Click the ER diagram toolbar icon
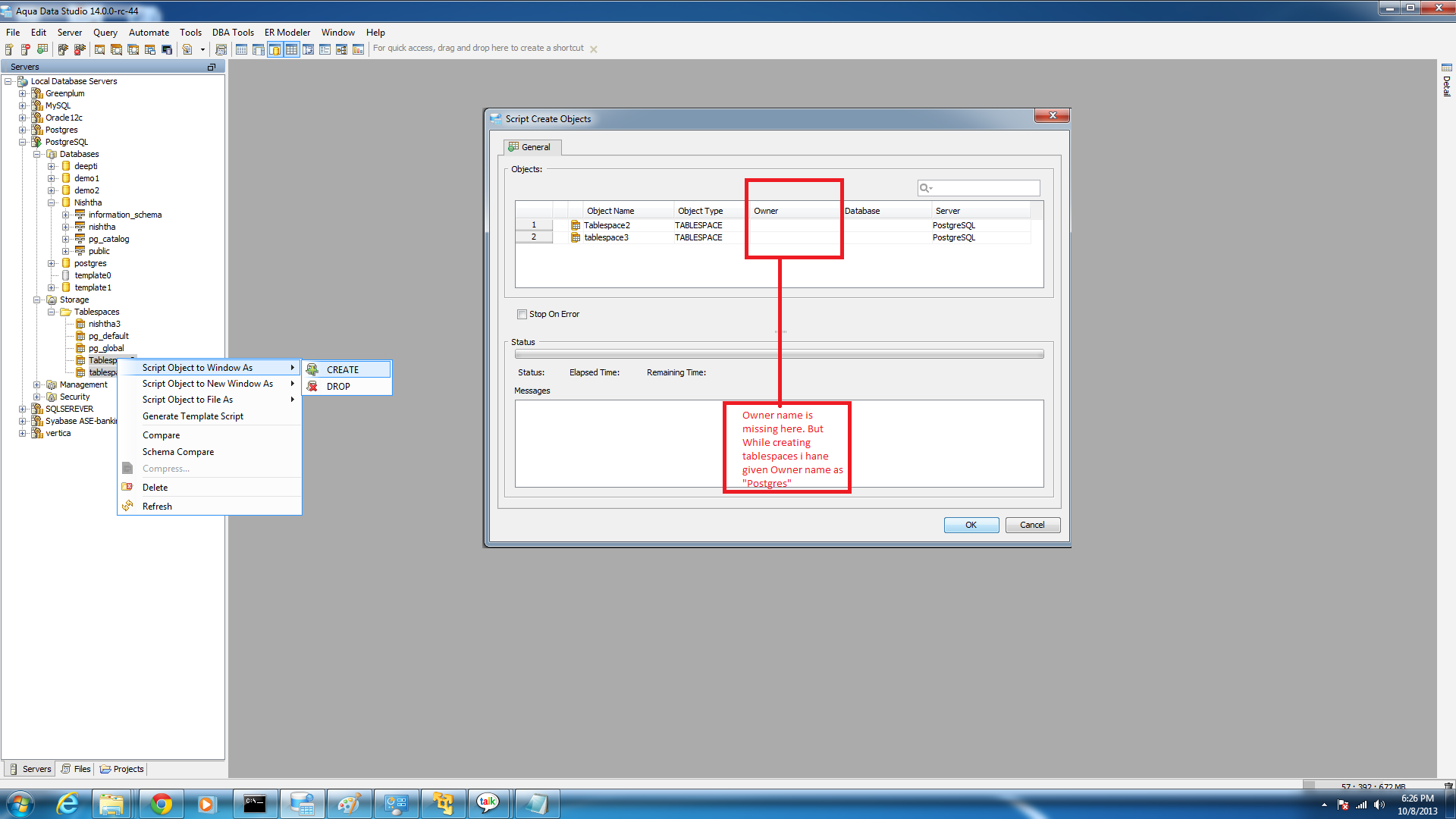The width and height of the screenshot is (1456, 819). point(341,49)
